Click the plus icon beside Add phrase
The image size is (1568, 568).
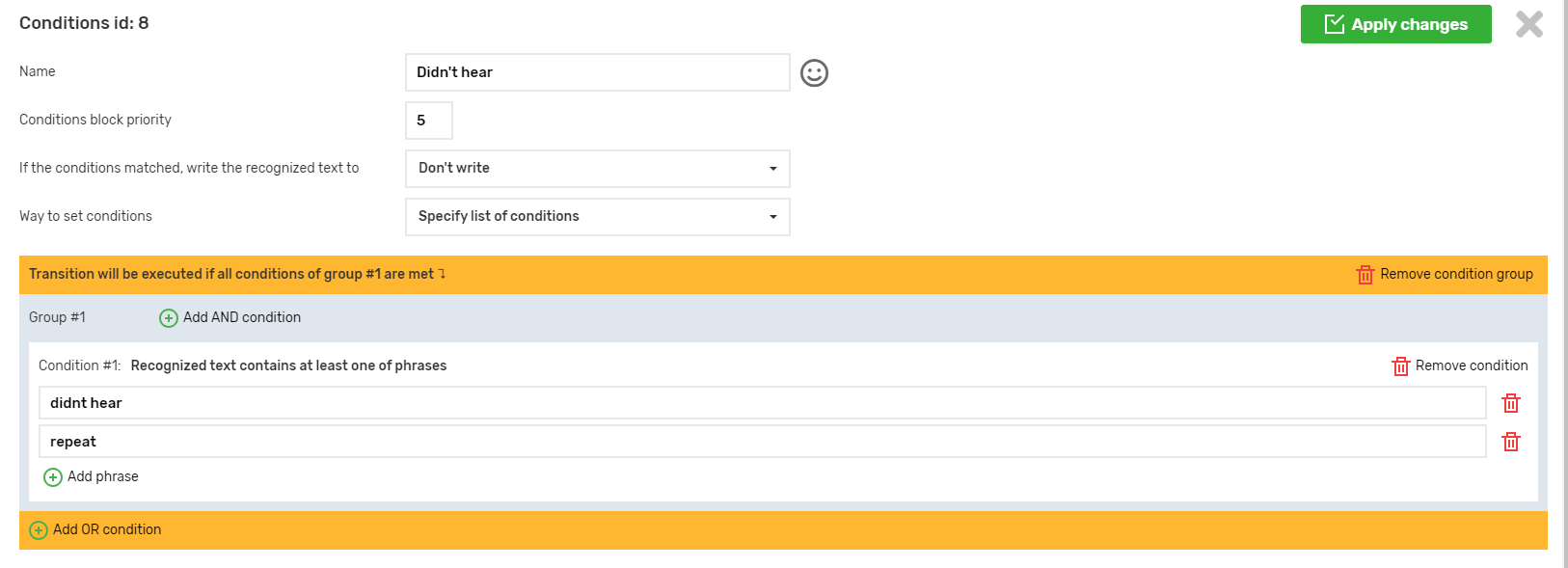[x=53, y=477]
